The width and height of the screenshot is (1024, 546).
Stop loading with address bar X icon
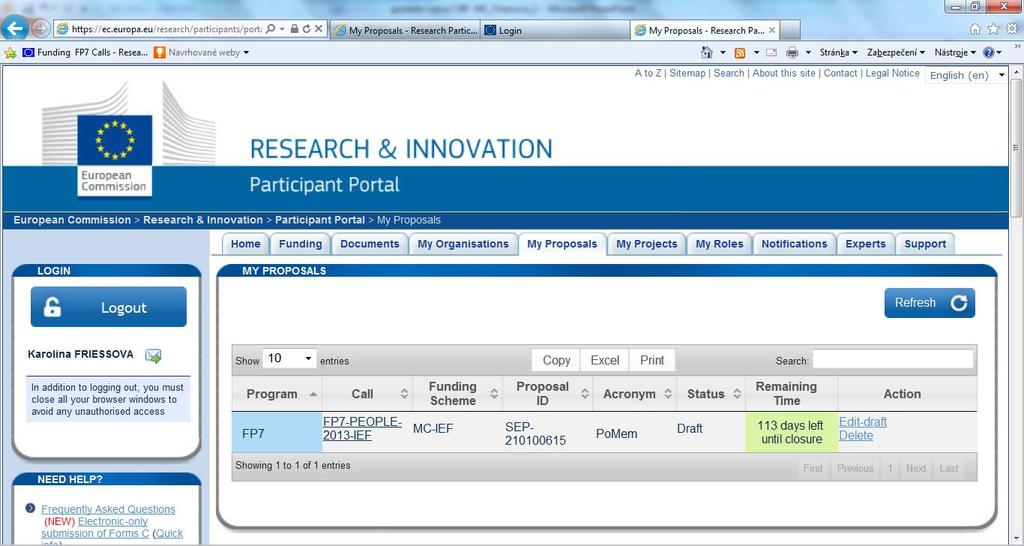[x=319, y=29]
